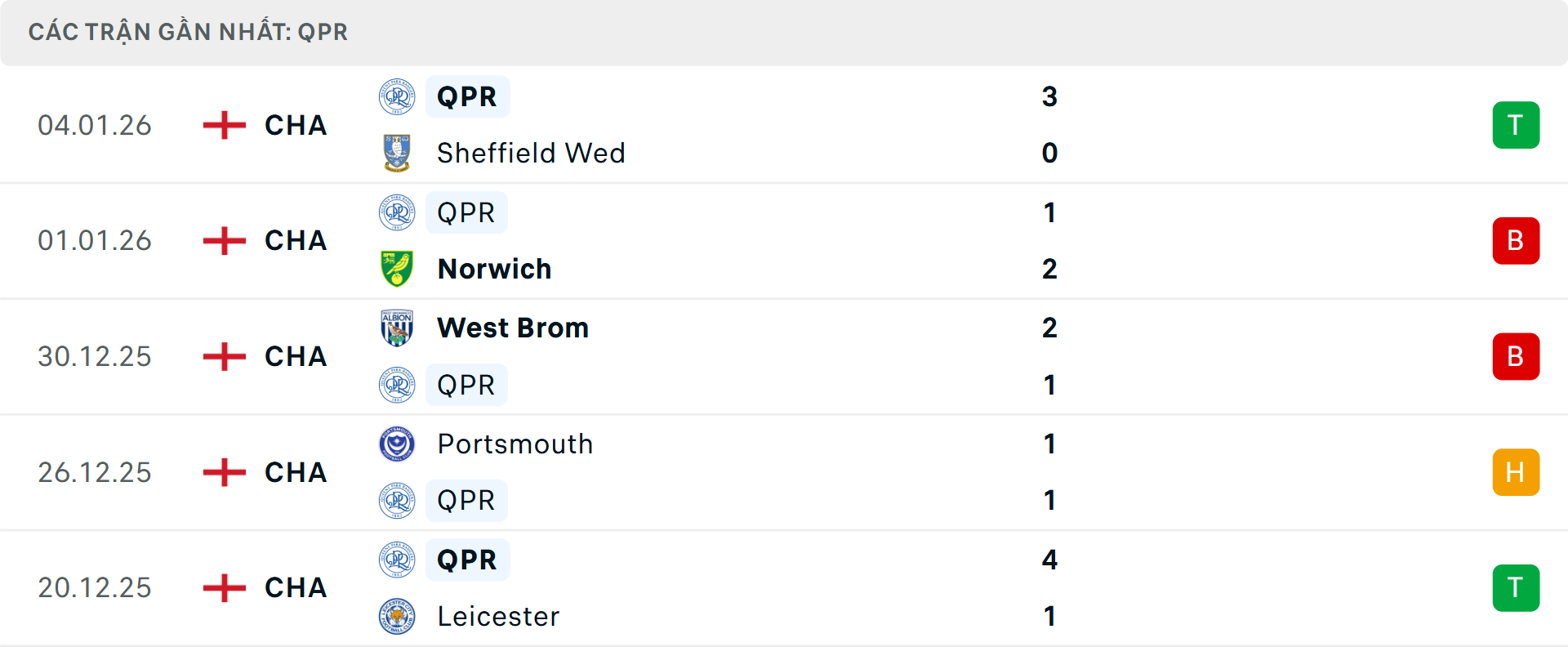Click green T badge for the Leicester match
Image resolution: width=1568 pixels, height=647 pixels.
point(1516,587)
